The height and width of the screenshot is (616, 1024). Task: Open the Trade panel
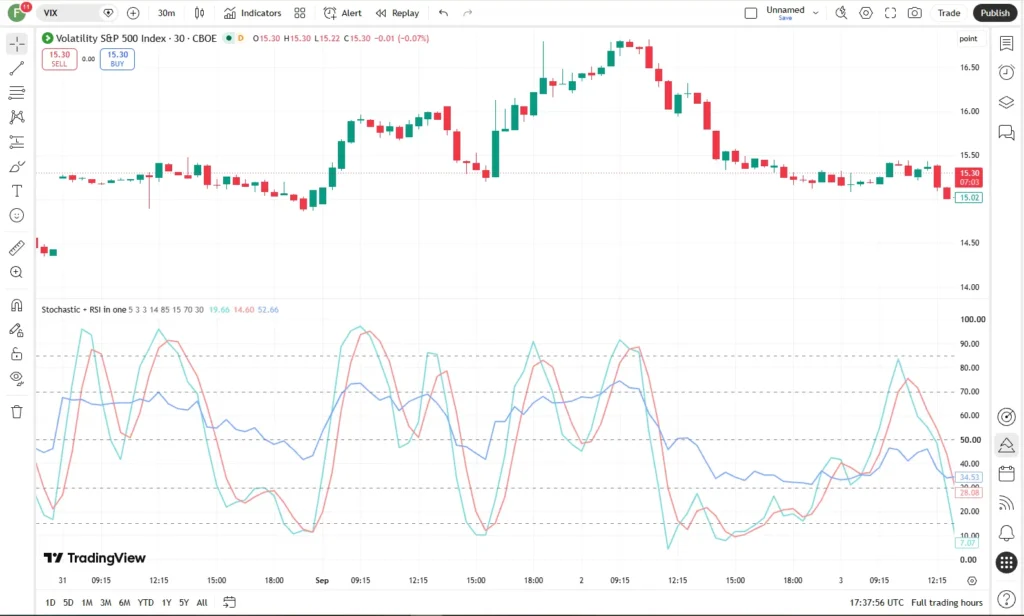coord(949,12)
